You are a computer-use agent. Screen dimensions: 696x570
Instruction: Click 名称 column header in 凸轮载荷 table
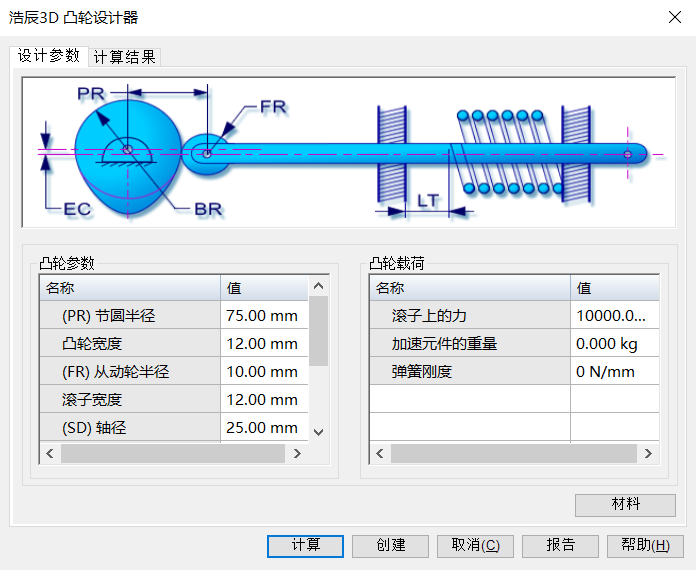point(470,288)
